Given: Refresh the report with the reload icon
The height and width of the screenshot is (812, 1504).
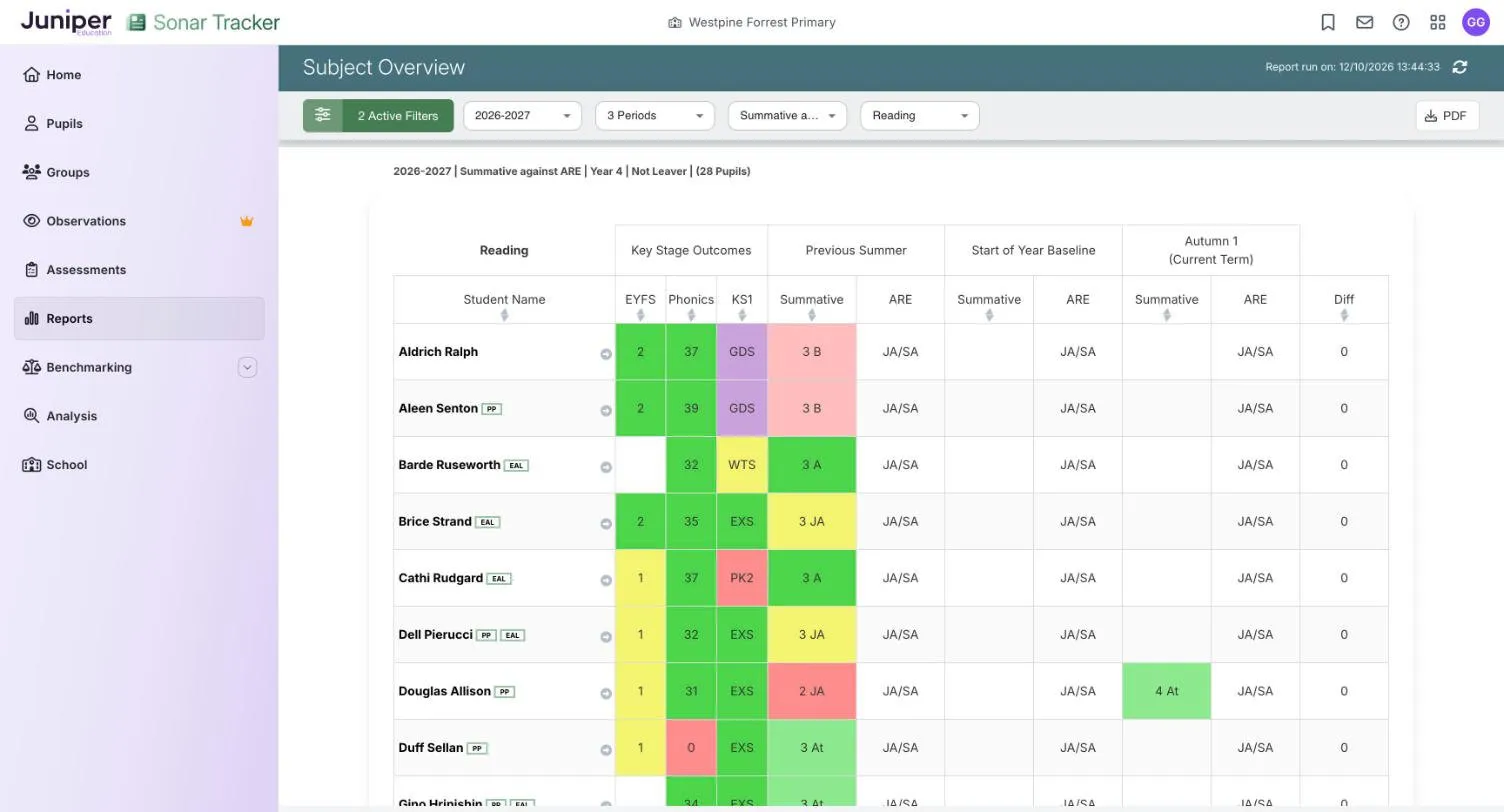Looking at the screenshot, I should 1460,67.
